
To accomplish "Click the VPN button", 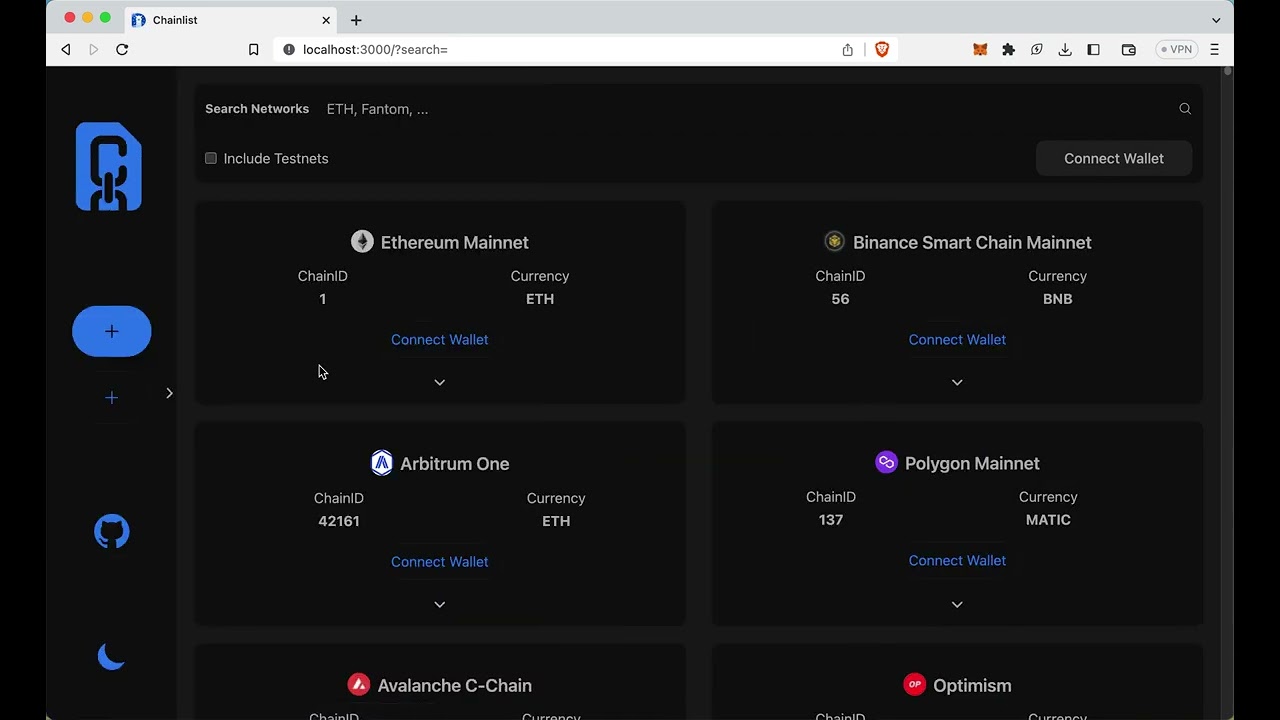I will point(1177,49).
